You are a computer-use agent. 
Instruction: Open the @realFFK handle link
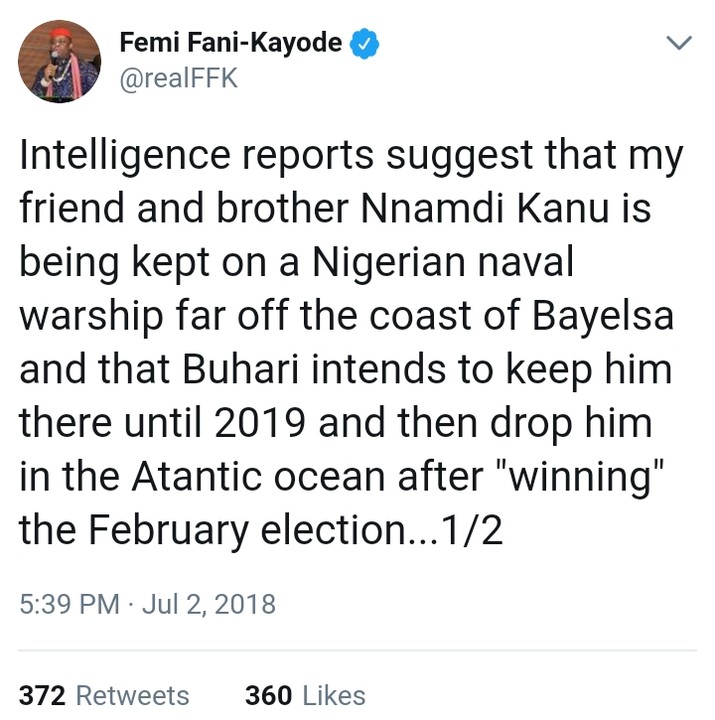(x=178, y=80)
